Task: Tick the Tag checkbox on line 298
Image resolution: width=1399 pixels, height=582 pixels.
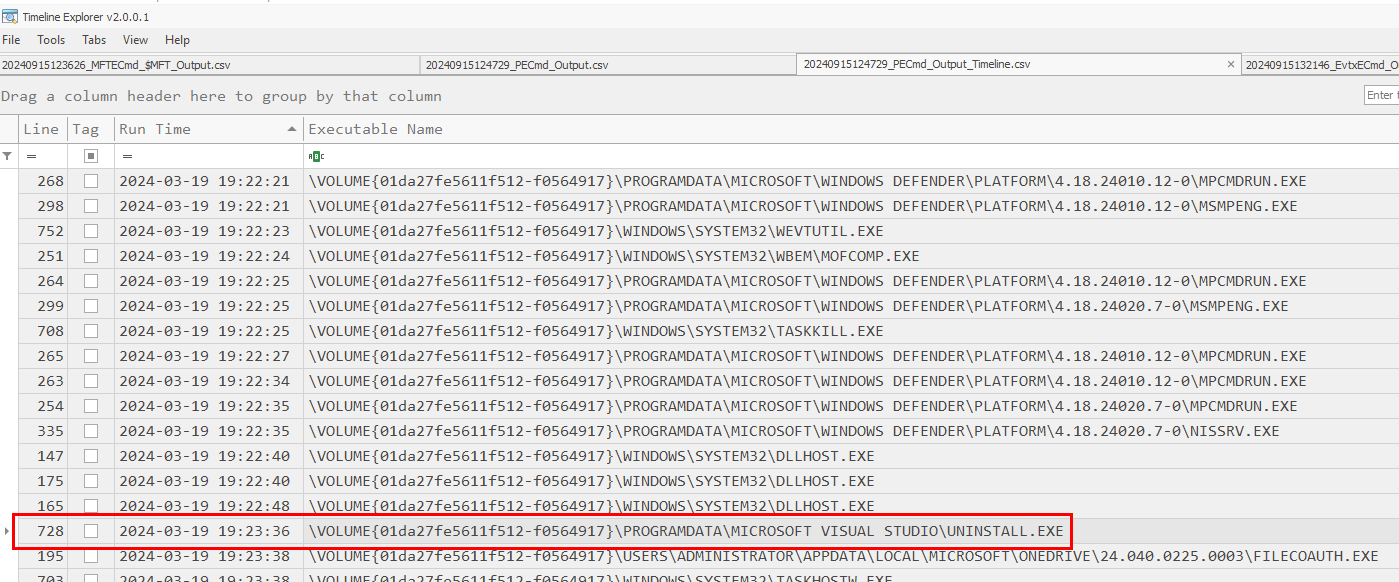Action: (x=91, y=206)
